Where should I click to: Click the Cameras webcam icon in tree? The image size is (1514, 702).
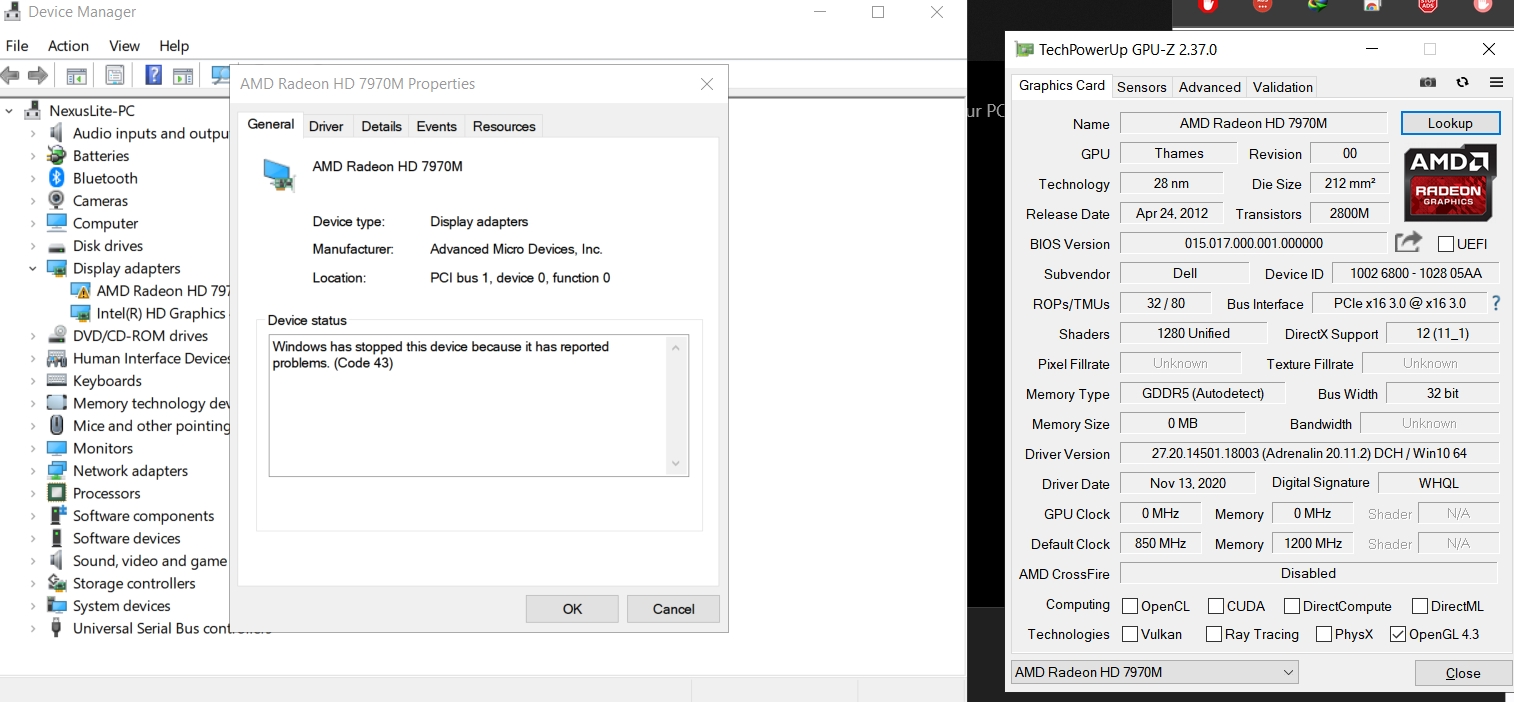pos(57,200)
